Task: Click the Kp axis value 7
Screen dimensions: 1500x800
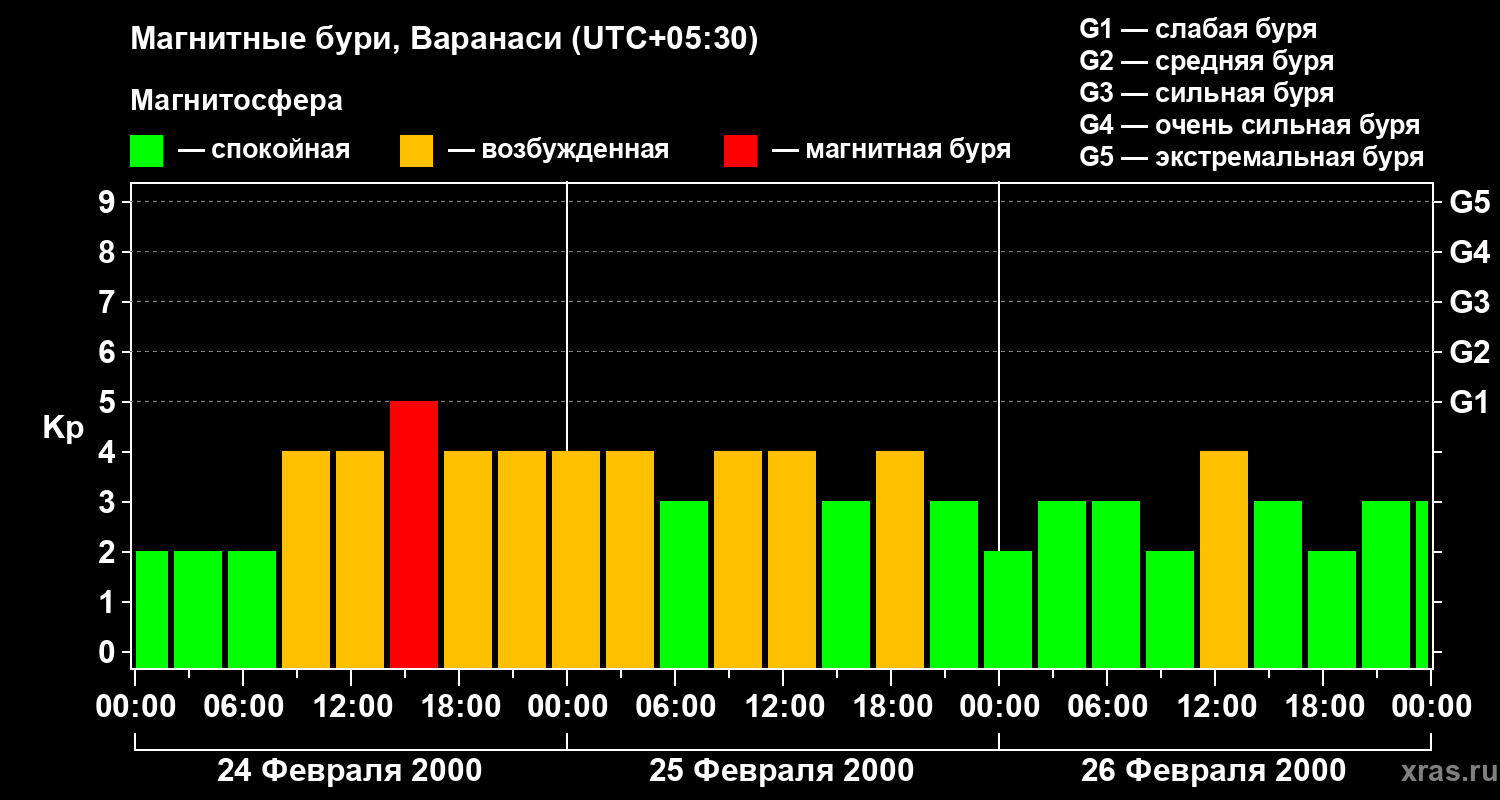Action: (108, 302)
